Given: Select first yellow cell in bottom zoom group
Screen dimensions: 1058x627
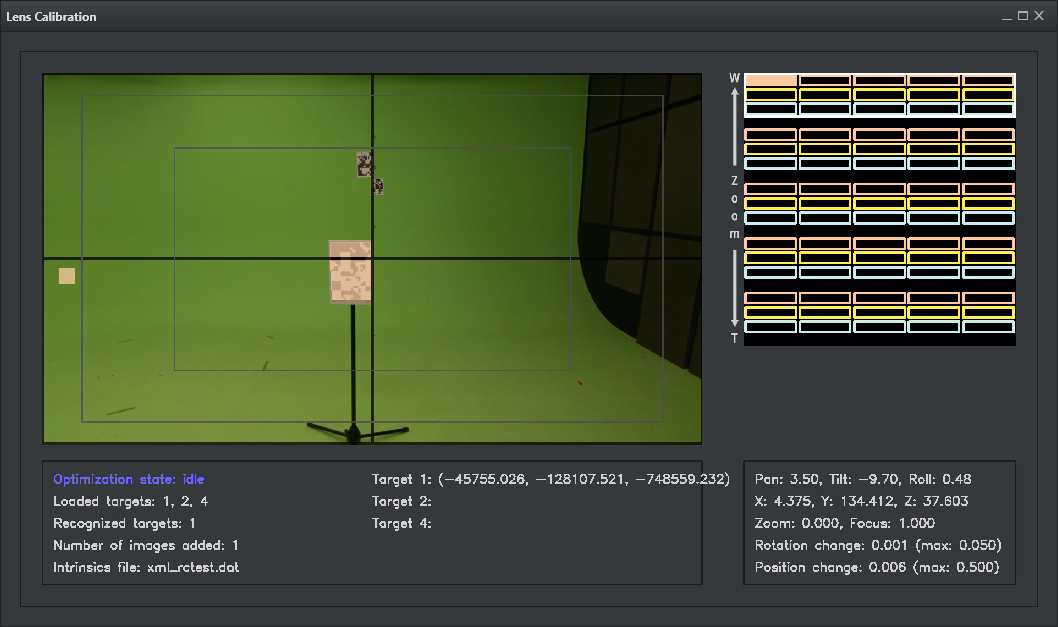Looking at the screenshot, I should 771,312.
